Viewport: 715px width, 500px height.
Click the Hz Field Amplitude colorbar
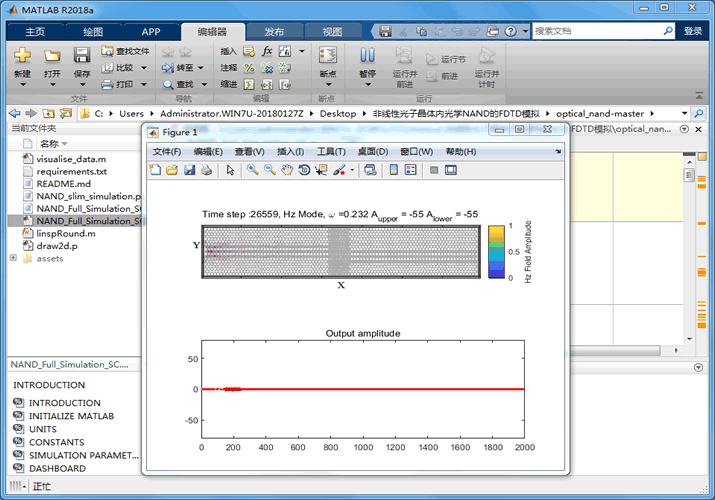(x=496, y=252)
